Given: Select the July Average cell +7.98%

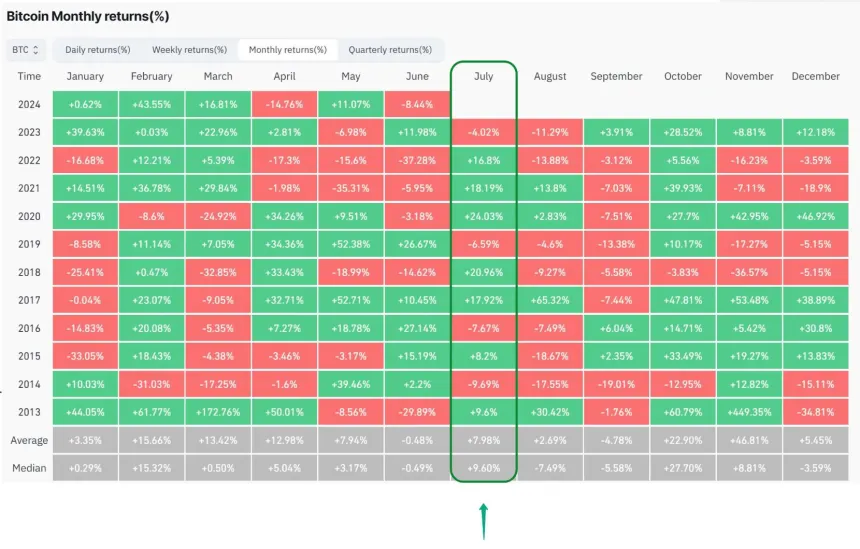Looking at the screenshot, I should pyautogui.click(x=484, y=439).
